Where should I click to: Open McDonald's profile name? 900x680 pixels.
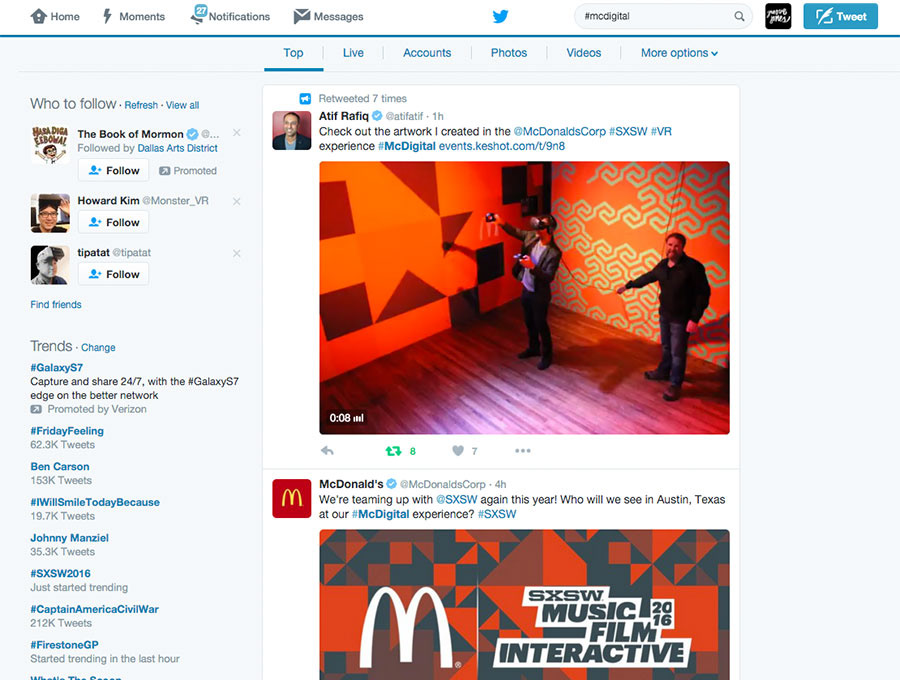coord(351,484)
